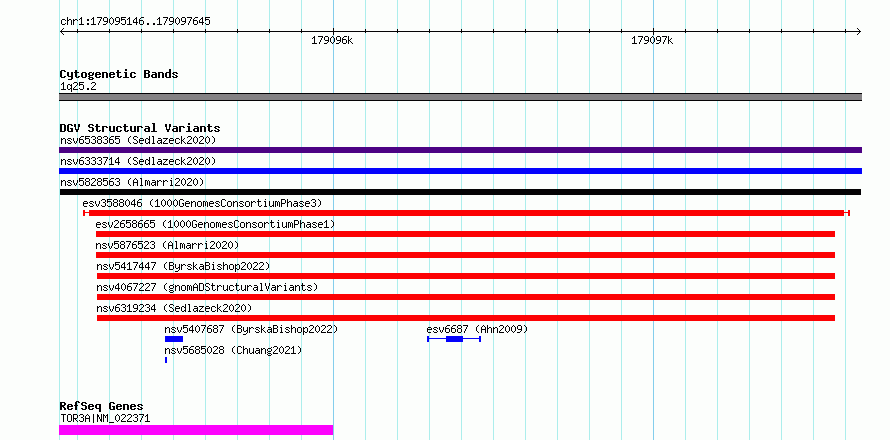Click the red nsv6319234 variant bar

click(x=465, y=318)
